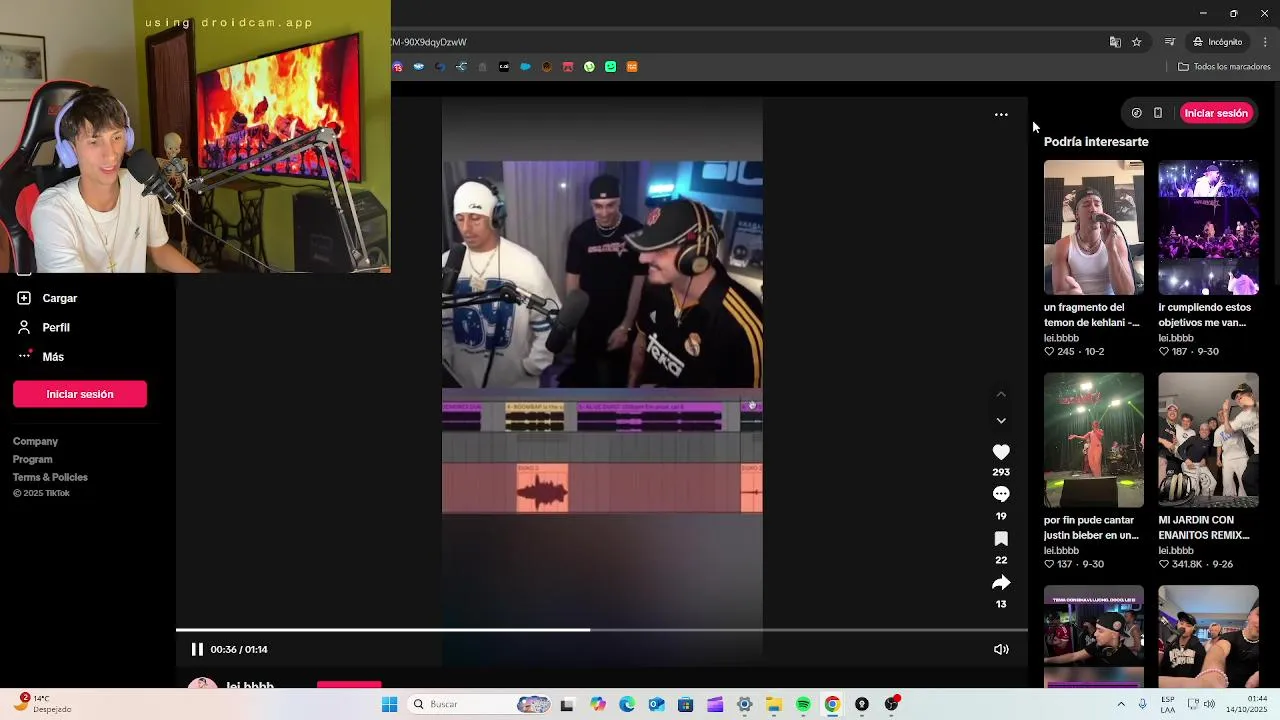Open the comments bubble showing 19
The height and width of the screenshot is (720, 1280).
point(1001,494)
